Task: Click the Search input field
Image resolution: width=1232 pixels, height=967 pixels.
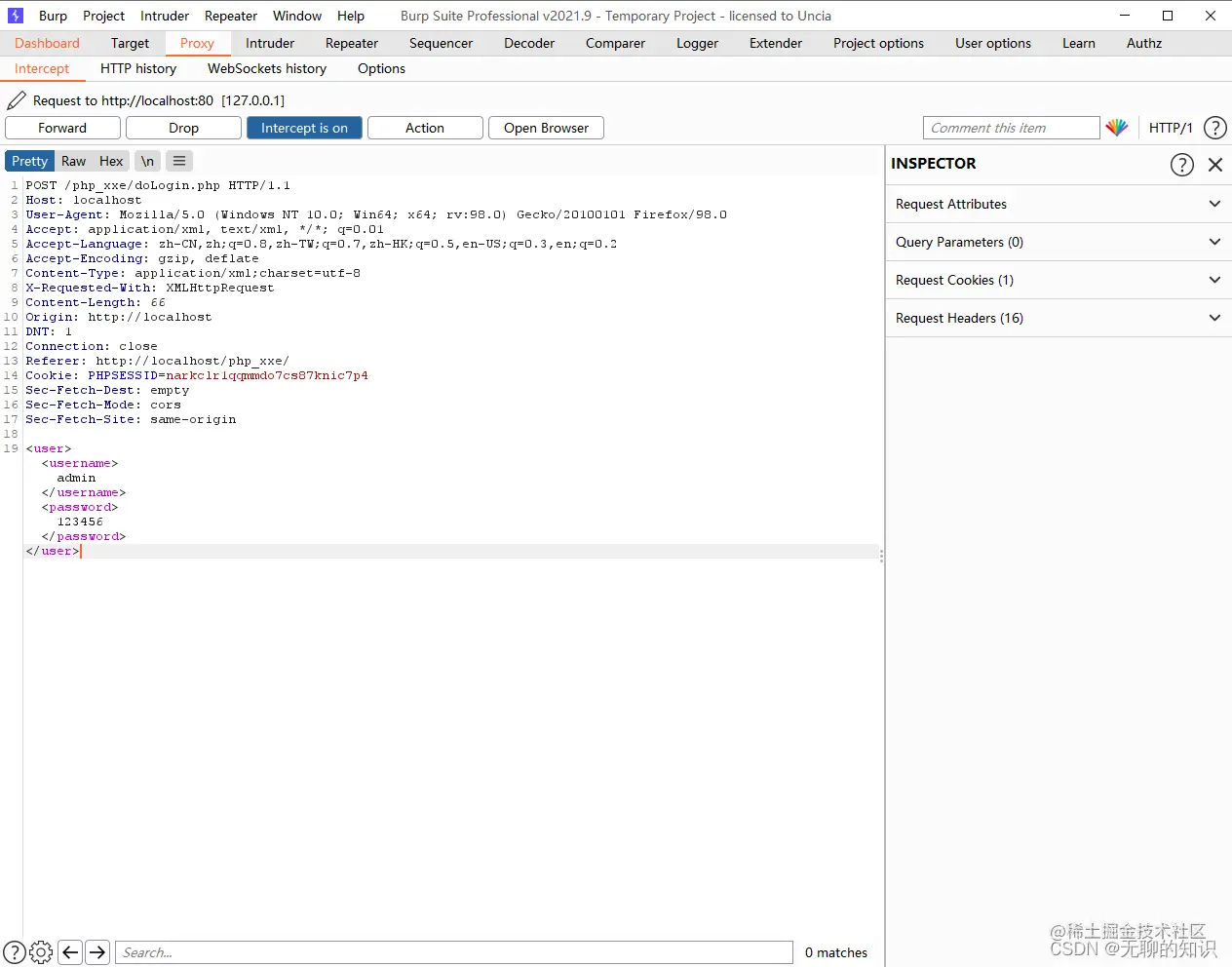Action: pyautogui.click(x=454, y=952)
